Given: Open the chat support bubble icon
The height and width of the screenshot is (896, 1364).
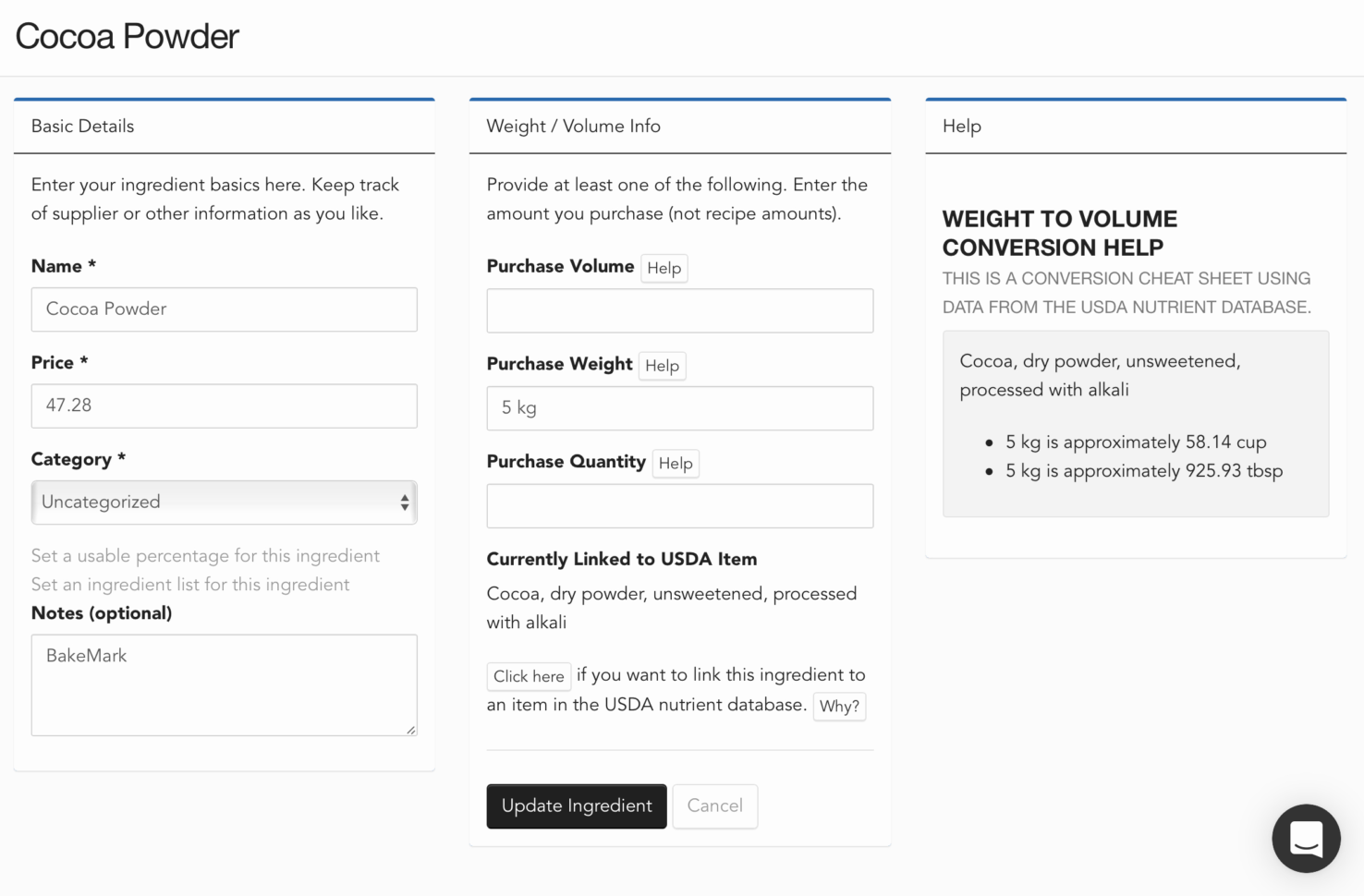Looking at the screenshot, I should [1305, 838].
